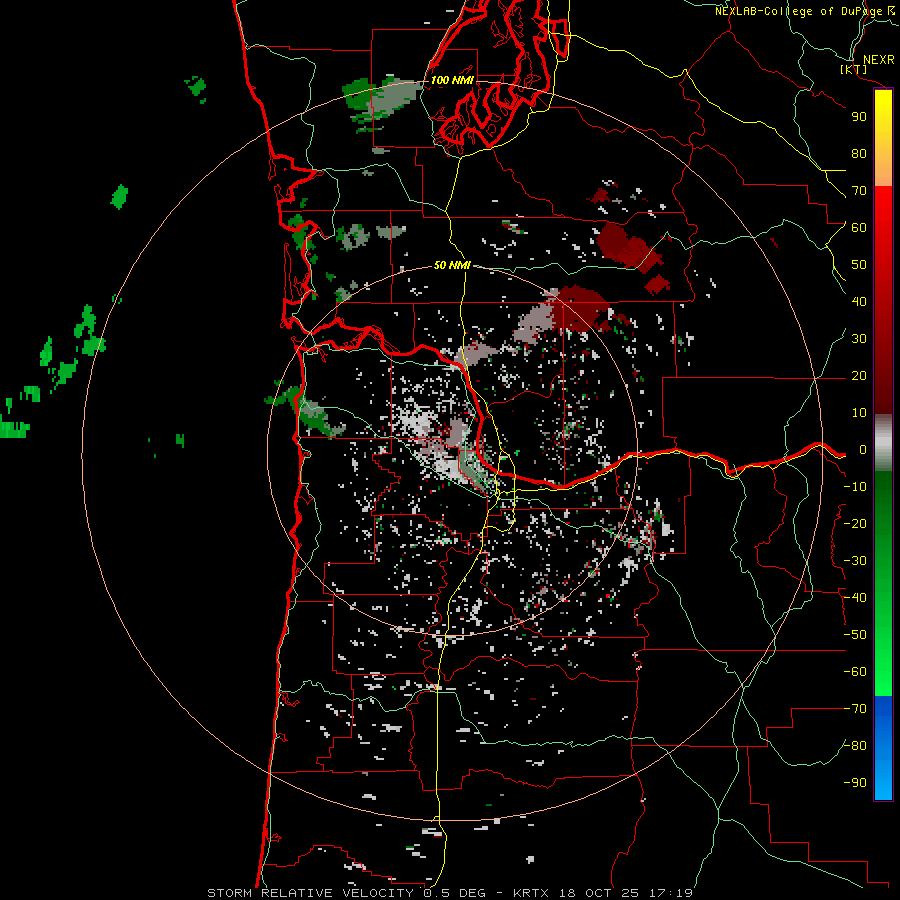Image resolution: width=900 pixels, height=900 pixels.
Task: Select the positive 50 legend value
Action: click(859, 265)
